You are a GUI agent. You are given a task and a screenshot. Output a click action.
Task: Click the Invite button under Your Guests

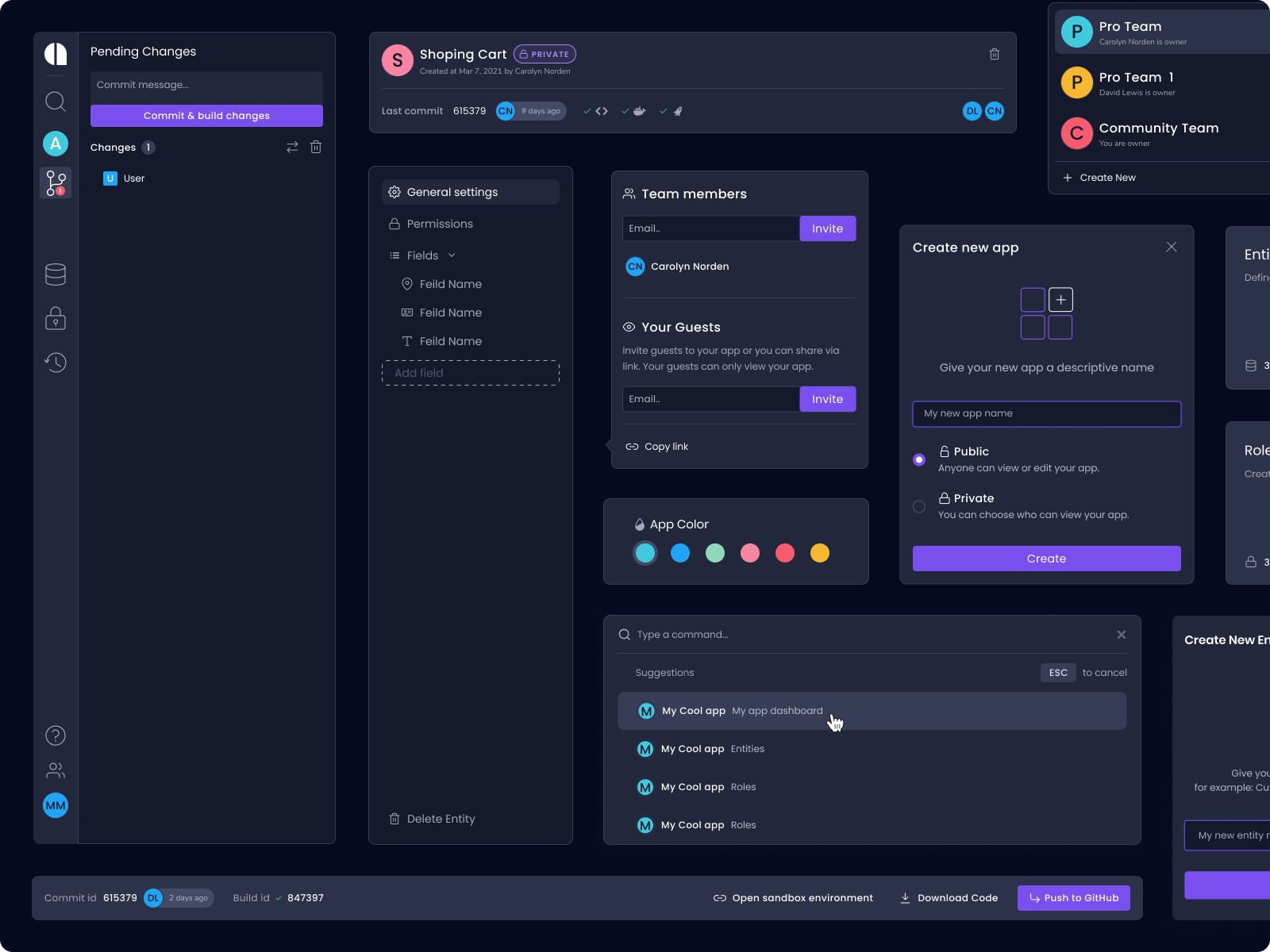click(828, 399)
